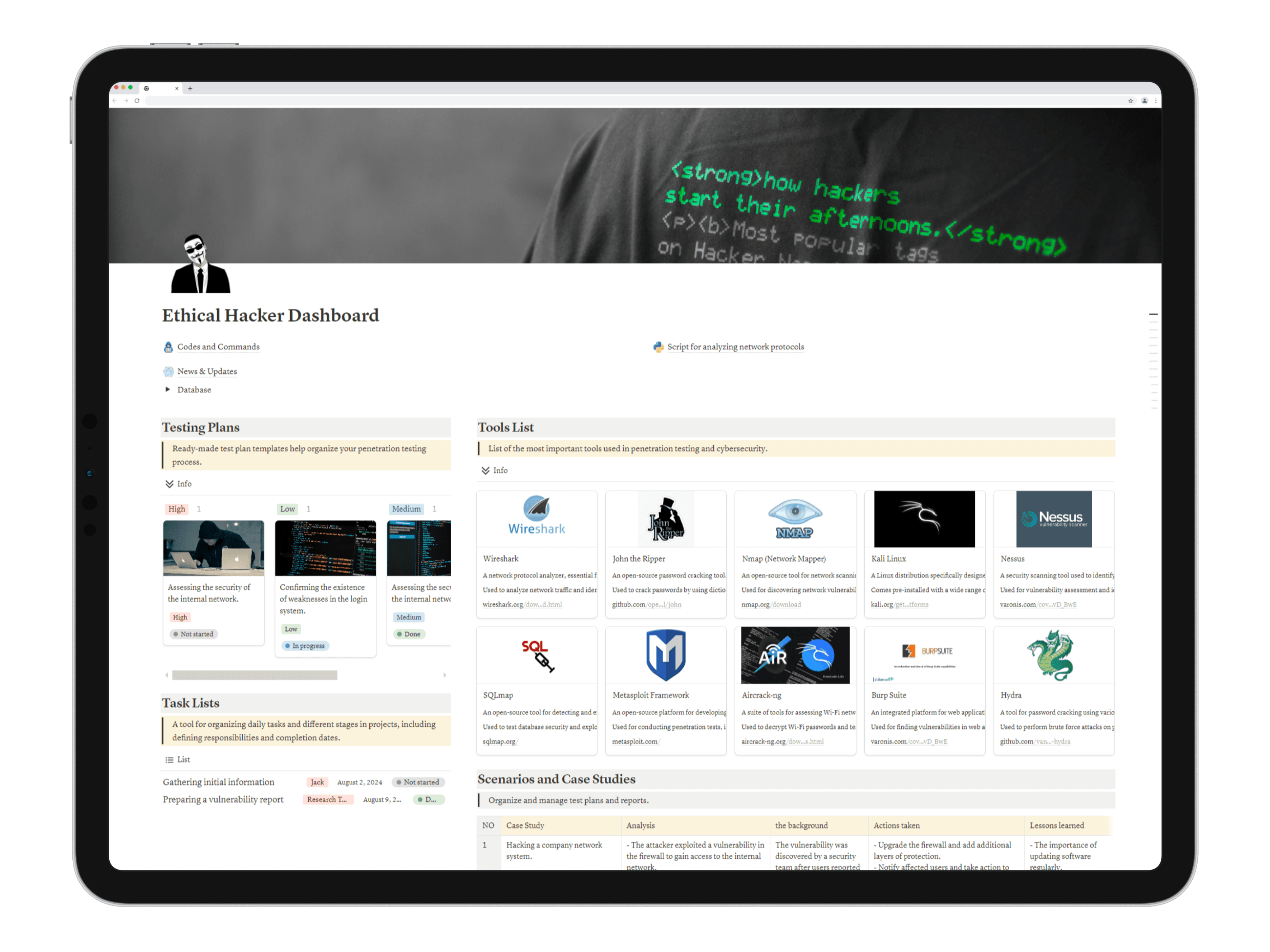Click the address bar field
1270x952 pixels.
(x=634, y=100)
